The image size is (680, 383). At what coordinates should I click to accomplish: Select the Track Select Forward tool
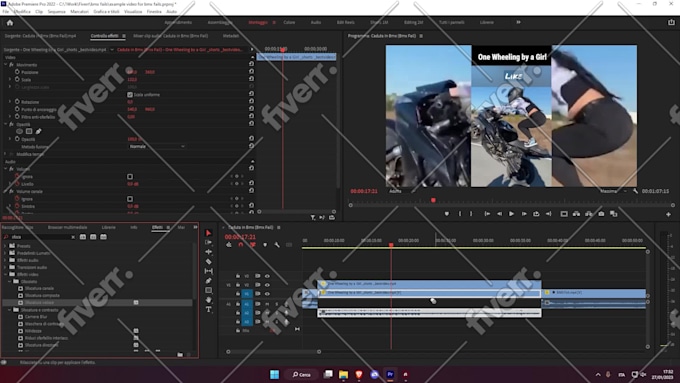point(209,242)
